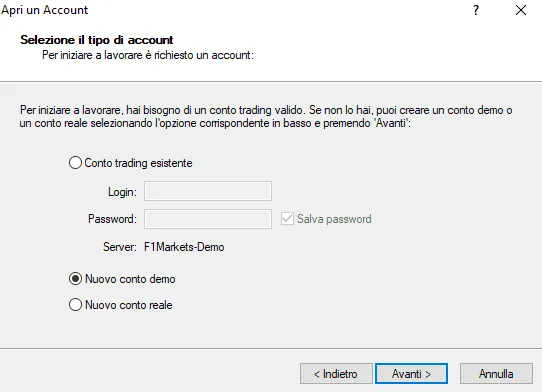Click the 'Apri un Account' title bar text
This screenshot has height=392, width=542.
point(45,10)
